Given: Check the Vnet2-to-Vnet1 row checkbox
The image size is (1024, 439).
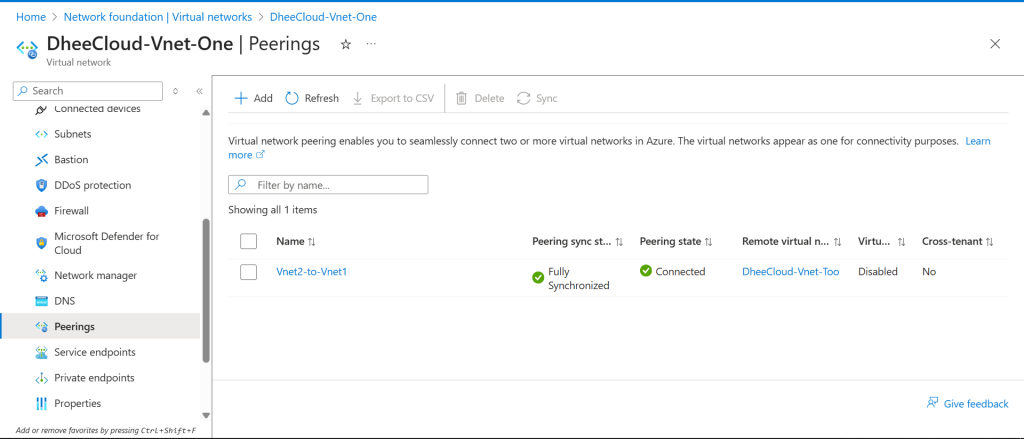Looking at the screenshot, I should click(249, 272).
